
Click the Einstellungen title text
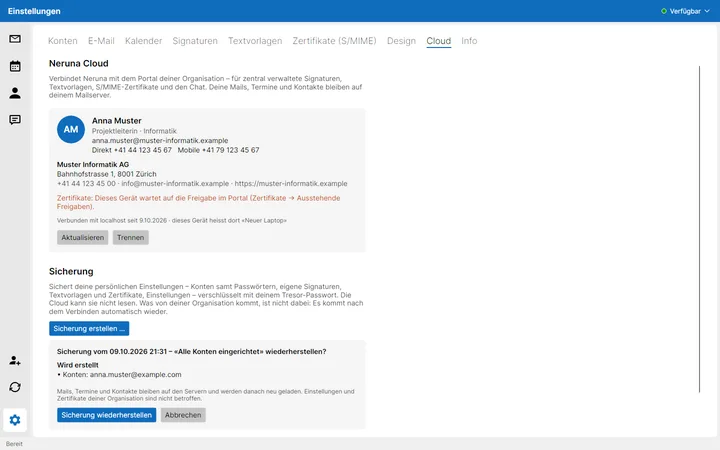click(34, 11)
